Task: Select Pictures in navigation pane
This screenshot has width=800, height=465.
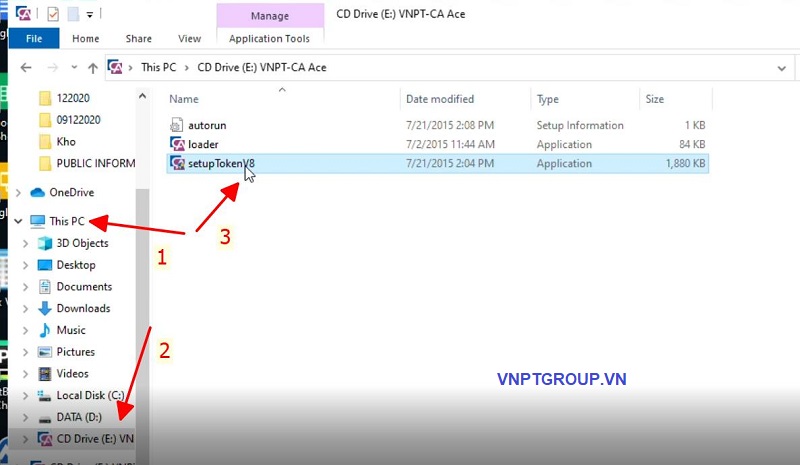Action: point(76,352)
